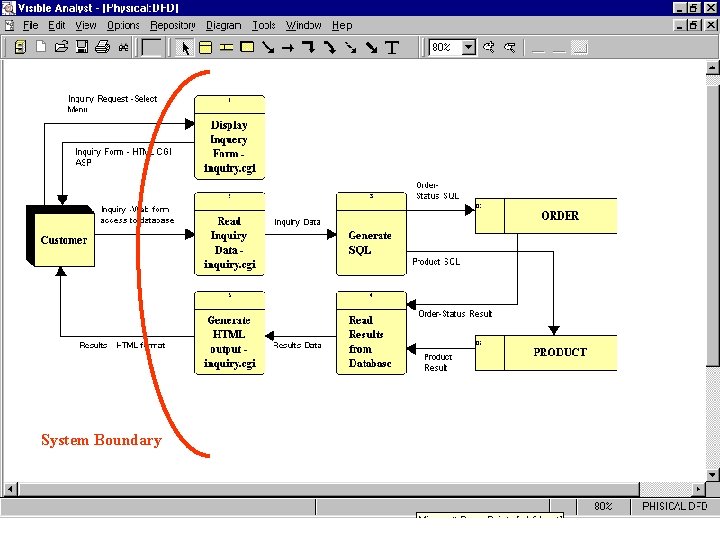Screen dimensions: 720x540
Task: Select the external entity rectangle tool
Action: click(248, 47)
